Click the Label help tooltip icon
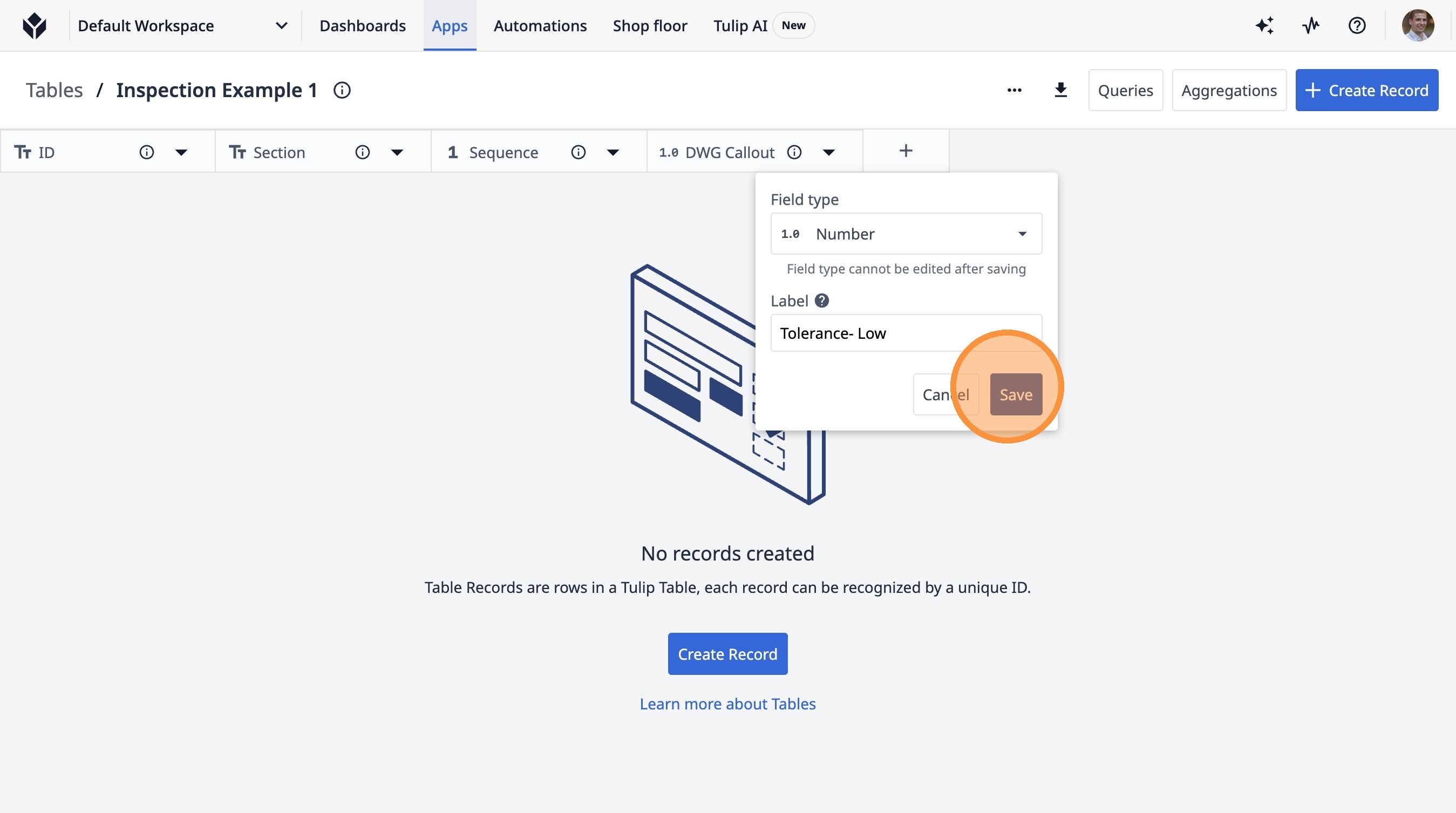This screenshot has height=813, width=1456. [822, 300]
